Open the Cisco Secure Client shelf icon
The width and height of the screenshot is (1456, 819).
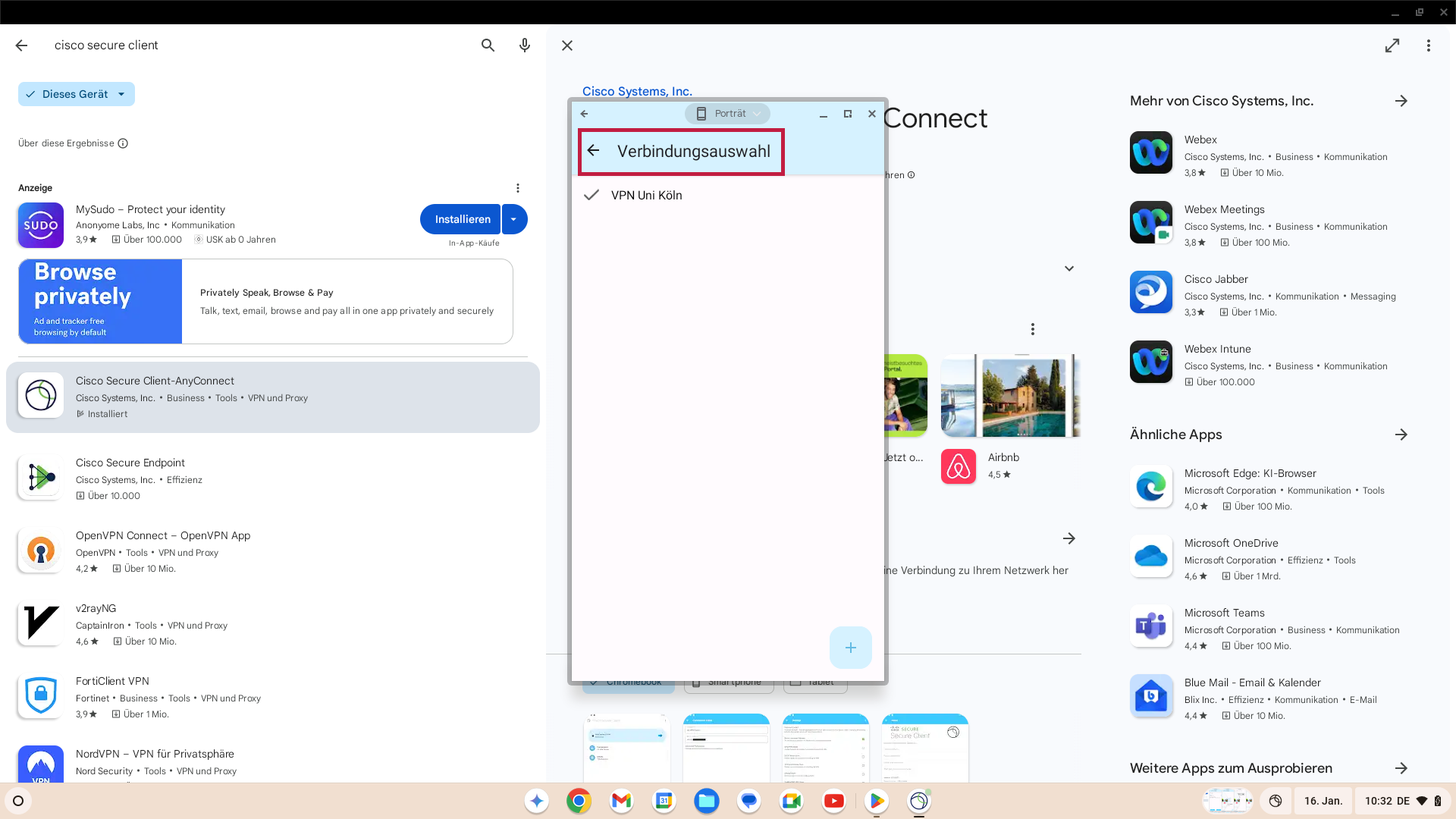tap(918, 801)
